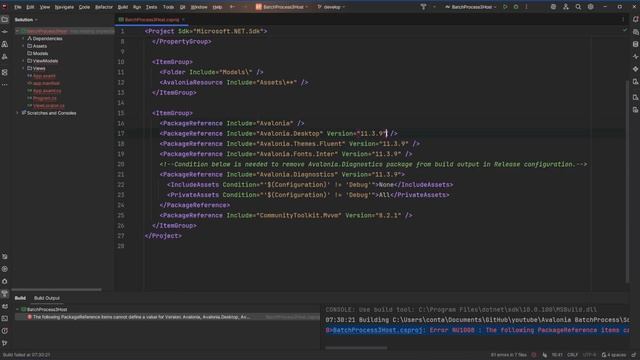The width and height of the screenshot is (640, 360).
Task: Open more run actions menu
Action: 527,7
